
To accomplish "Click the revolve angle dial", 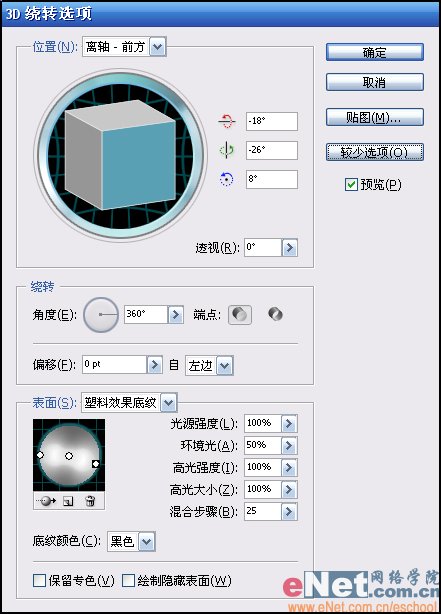I will pyautogui.click(x=101, y=314).
